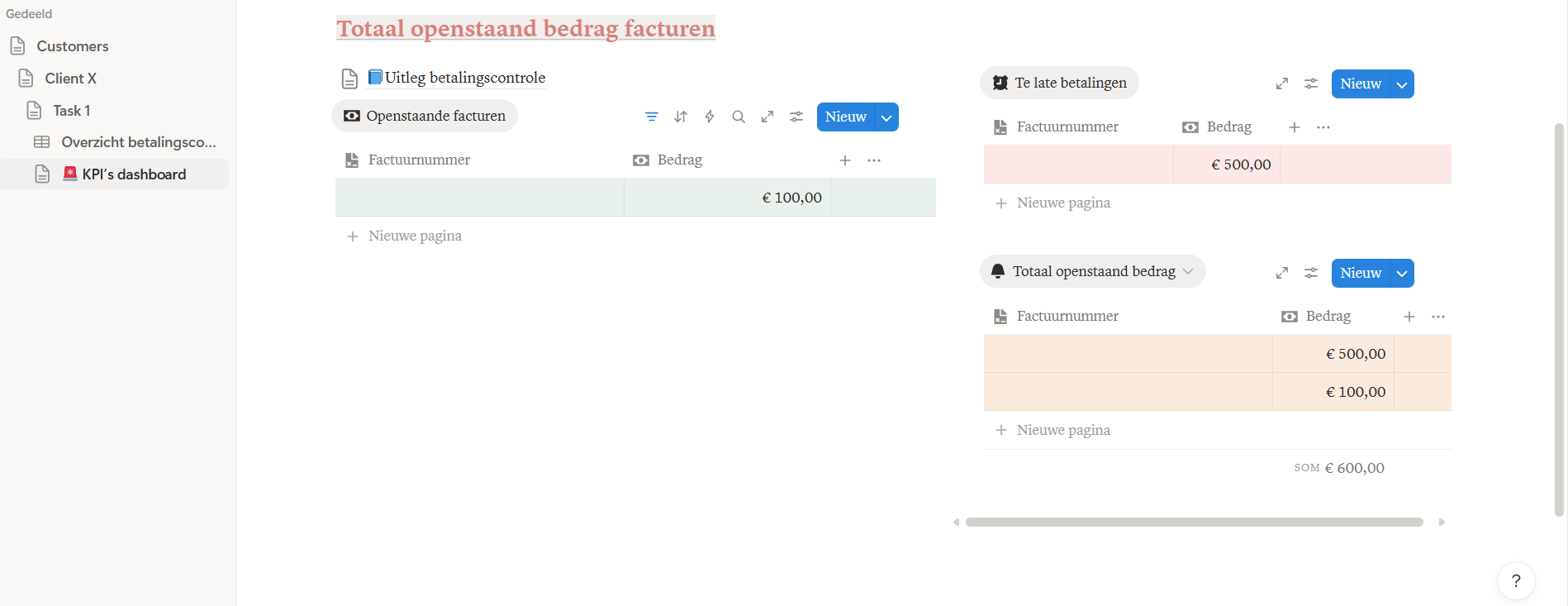Add a property column in Openstaande facturen
This screenshot has height=606, width=1568.
click(845, 160)
